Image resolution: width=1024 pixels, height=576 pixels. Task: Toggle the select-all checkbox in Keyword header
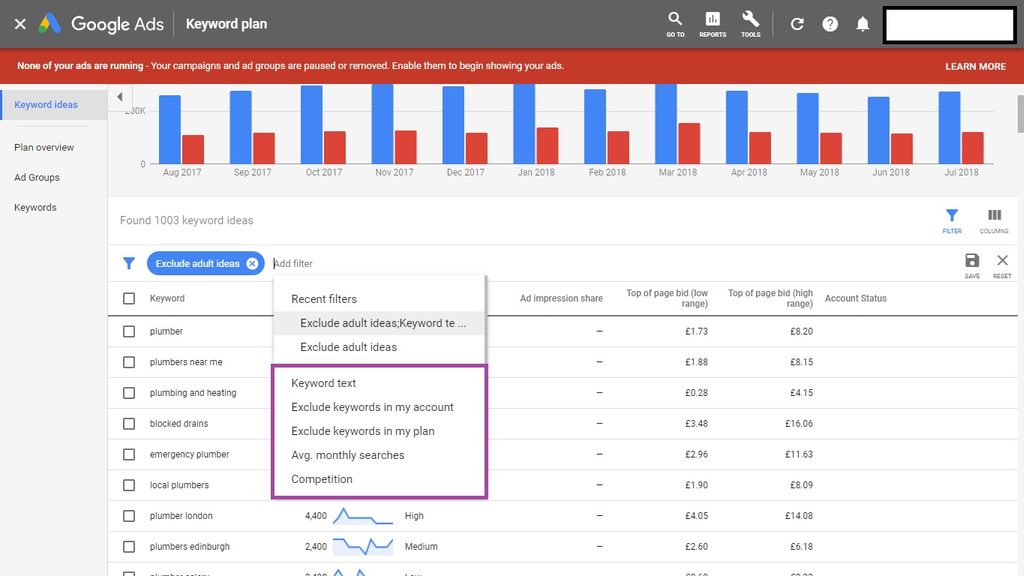point(129,299)
